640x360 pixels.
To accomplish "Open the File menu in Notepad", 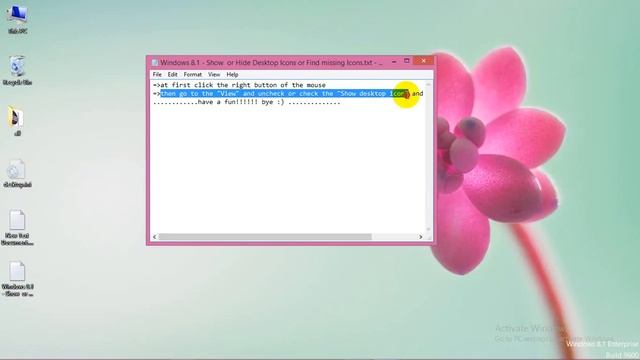I will click(x=157, y=75).
